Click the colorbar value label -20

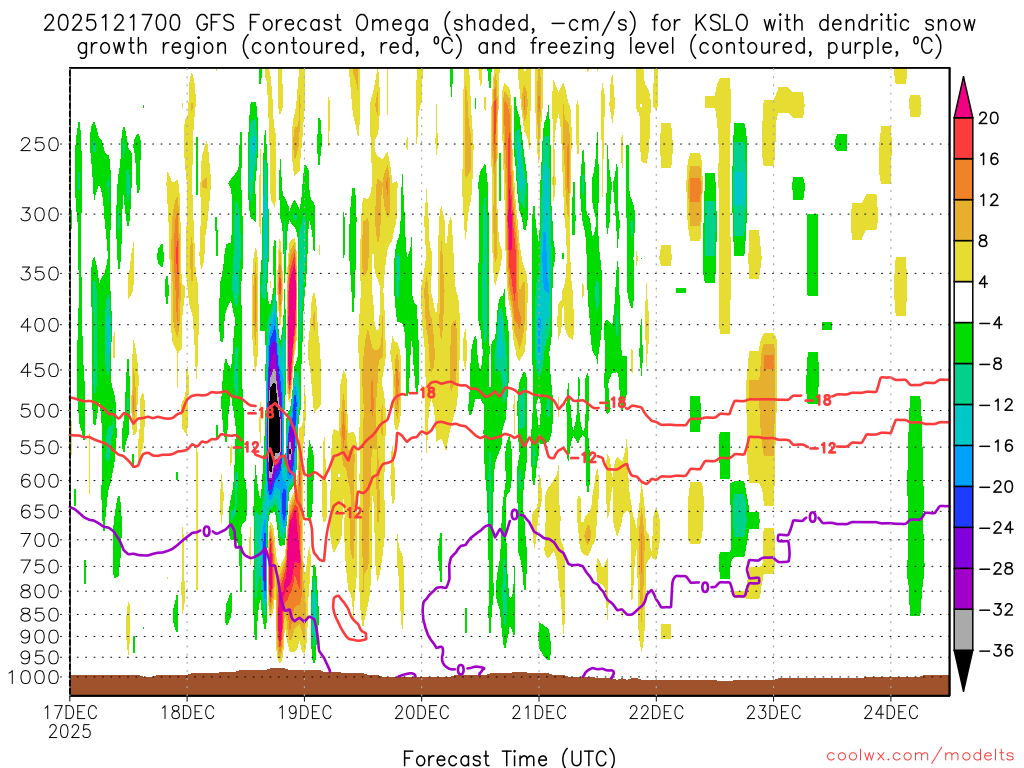pyautogui.click(x=996, y=487)
